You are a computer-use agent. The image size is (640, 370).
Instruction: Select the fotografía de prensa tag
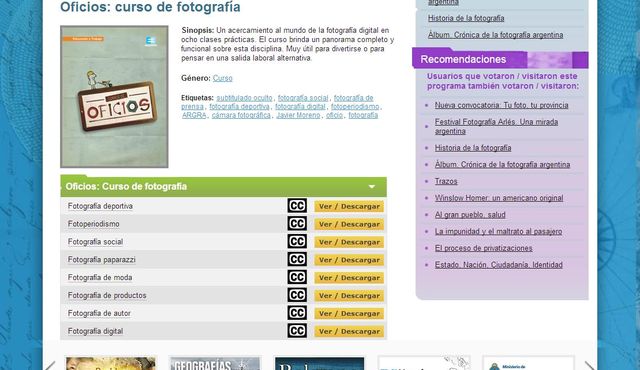pos(353,98)
